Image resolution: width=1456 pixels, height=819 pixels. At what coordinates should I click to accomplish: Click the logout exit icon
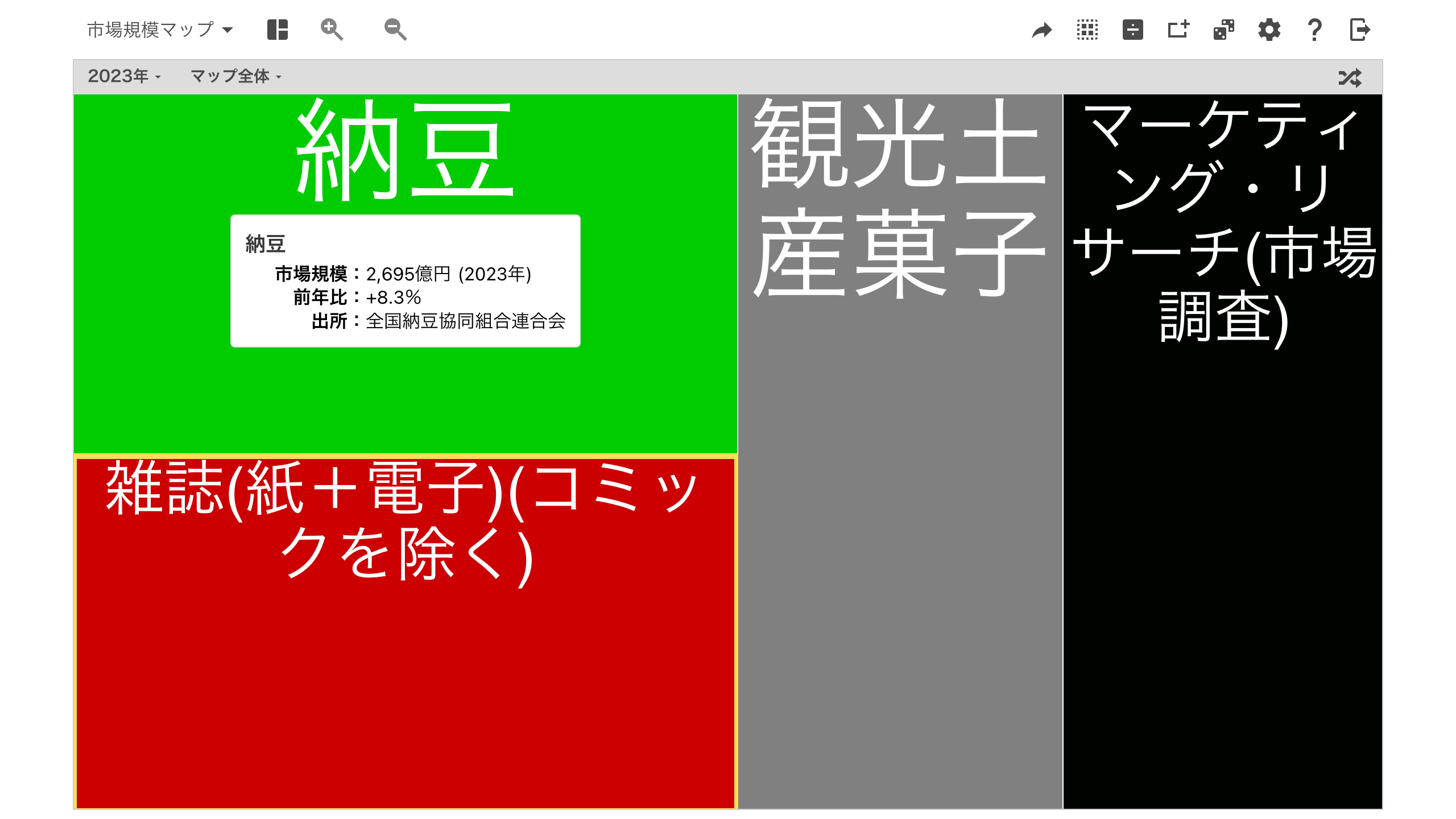coord(1360,30)
